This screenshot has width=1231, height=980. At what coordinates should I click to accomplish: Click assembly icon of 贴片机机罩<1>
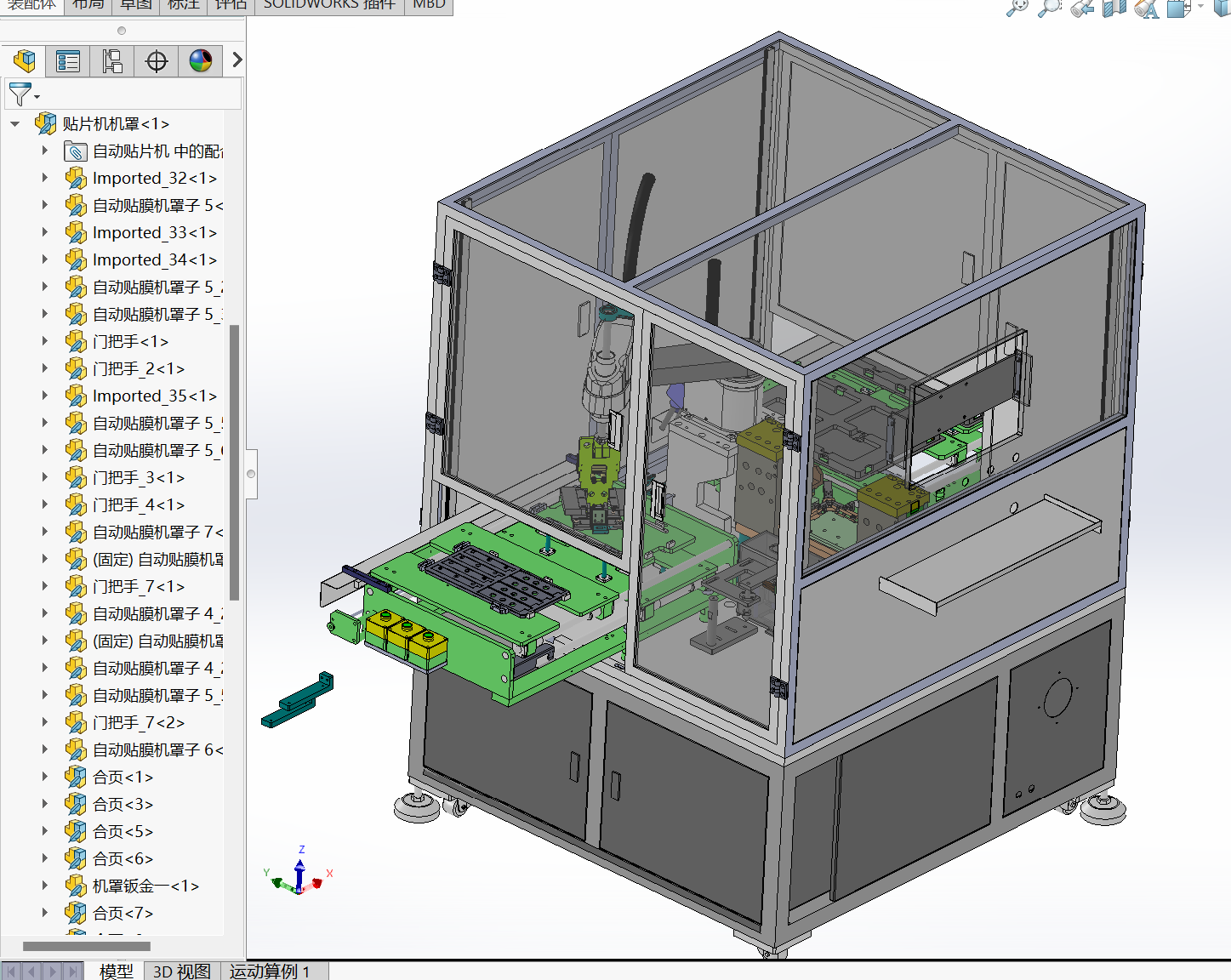(45, 123)
